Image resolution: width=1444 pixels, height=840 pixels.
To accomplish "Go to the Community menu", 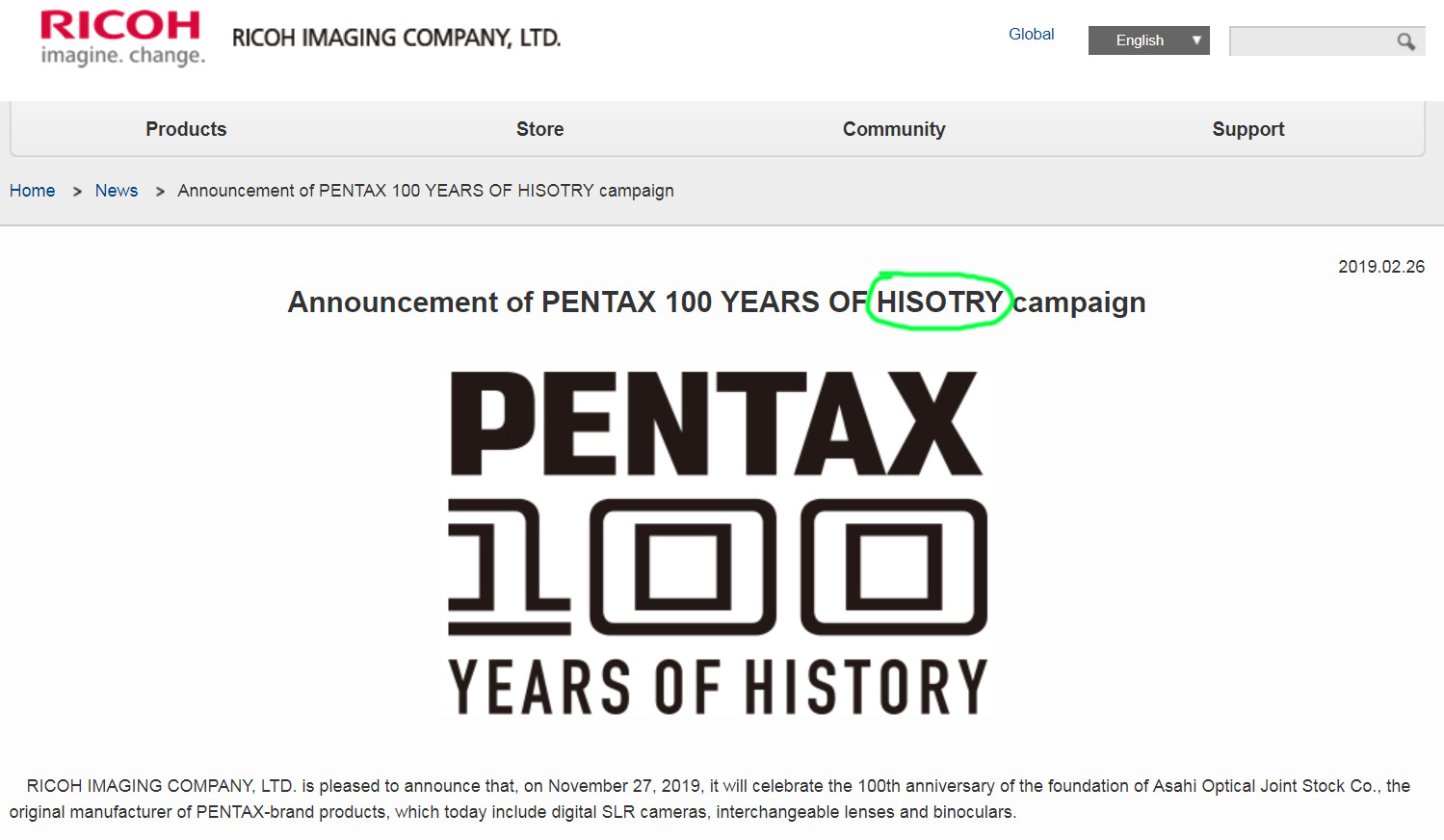I will point(894,129).
